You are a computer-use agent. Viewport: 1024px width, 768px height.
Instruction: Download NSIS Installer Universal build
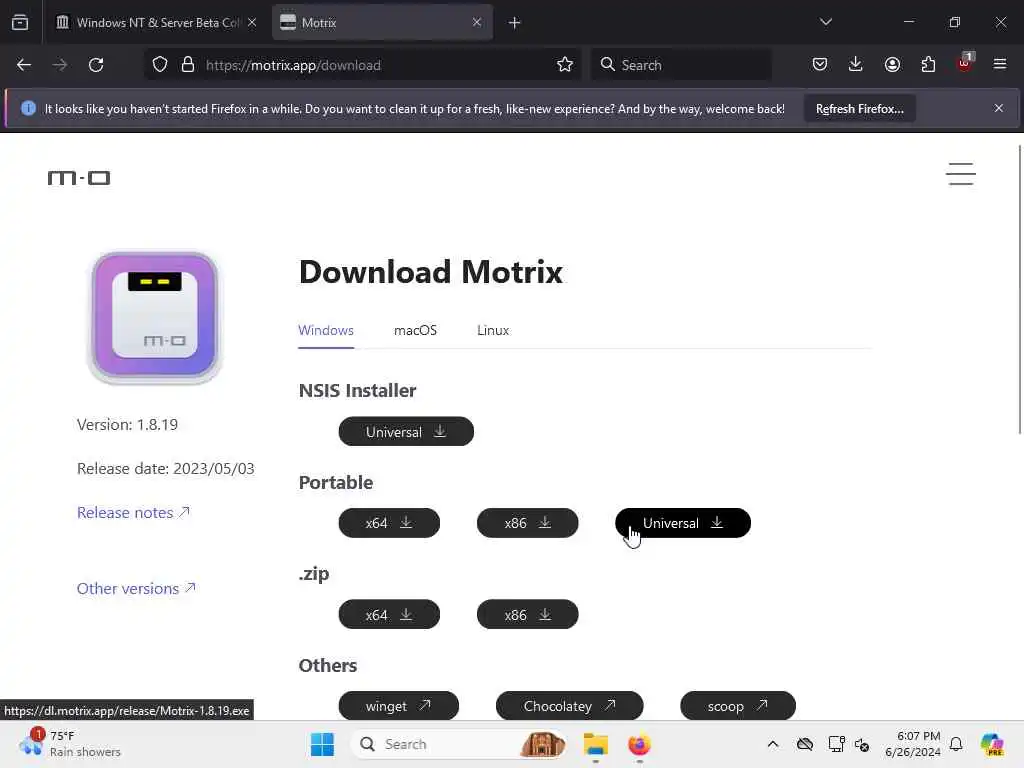click(x=406, y=432)
